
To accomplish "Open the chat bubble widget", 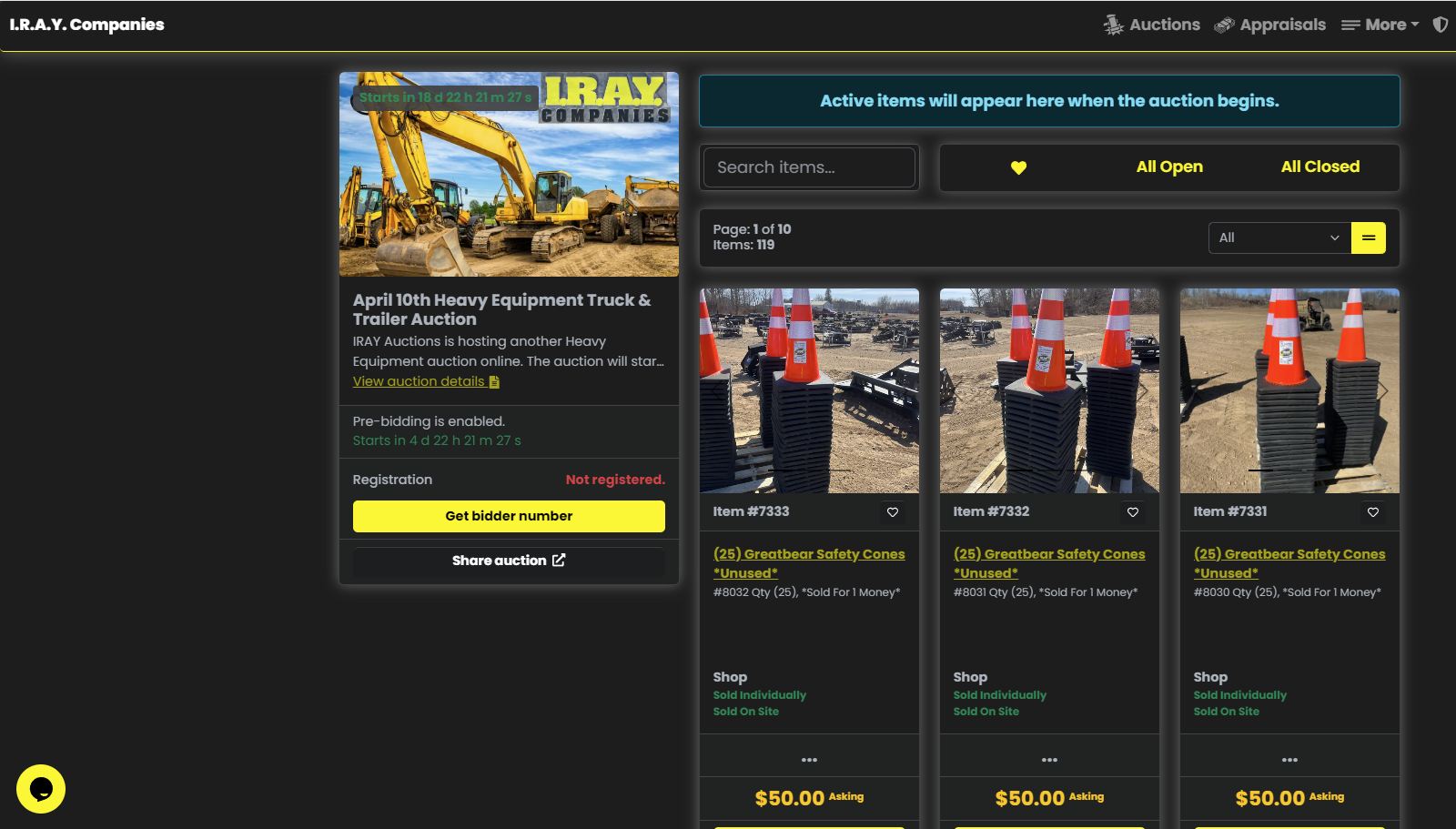I will click(41, 789).
